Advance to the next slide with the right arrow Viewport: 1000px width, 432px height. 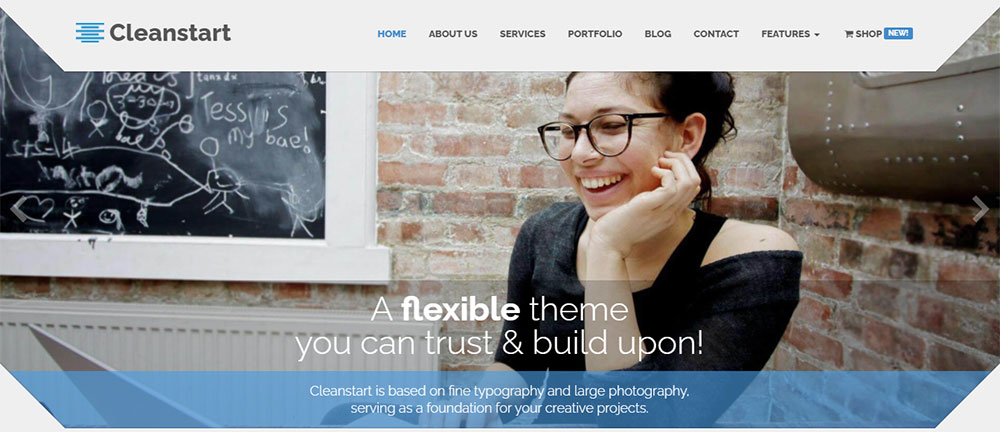(x=980, y=209)
